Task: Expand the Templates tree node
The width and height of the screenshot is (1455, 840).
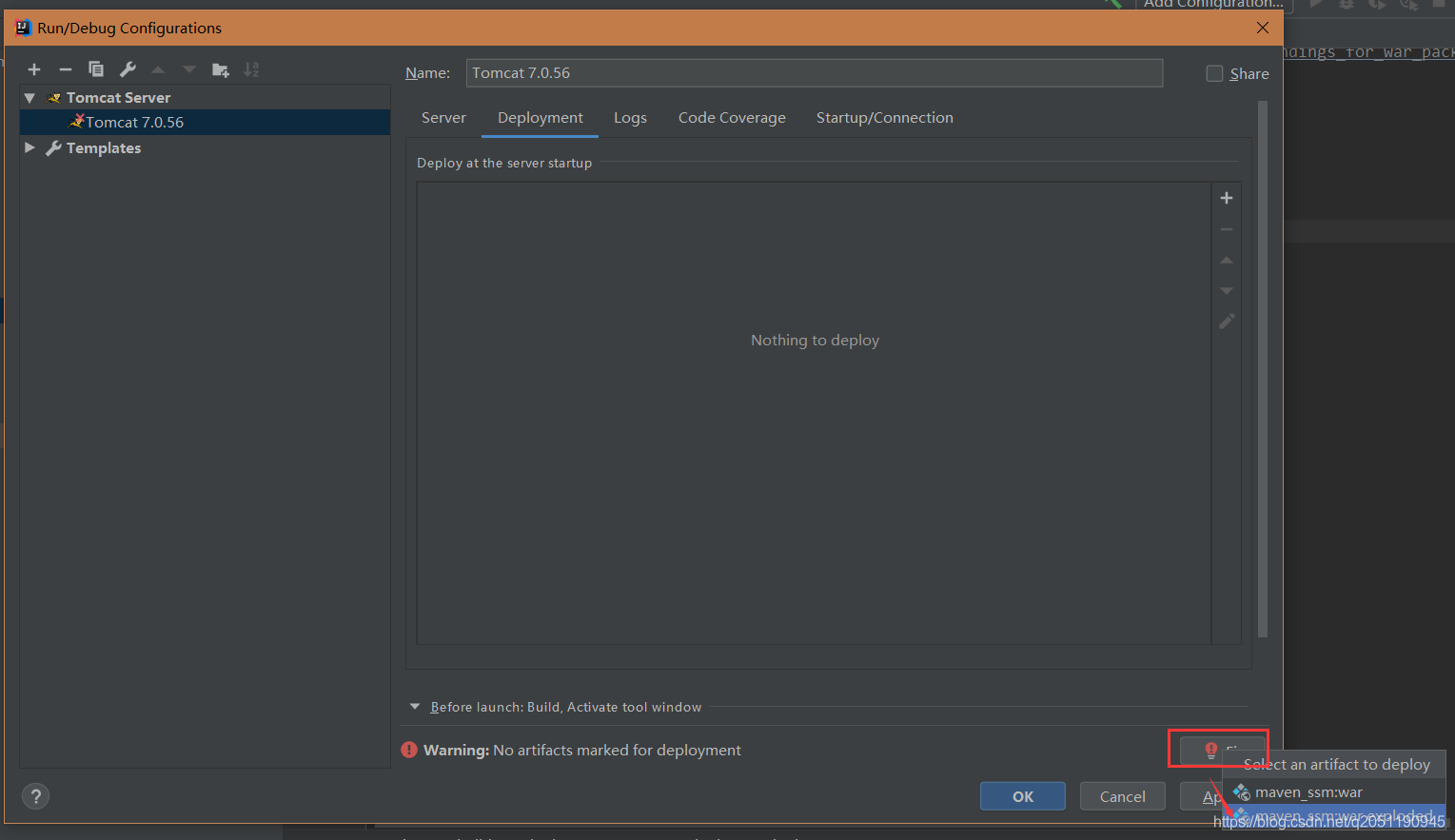Action: click(x=29, y=147)
